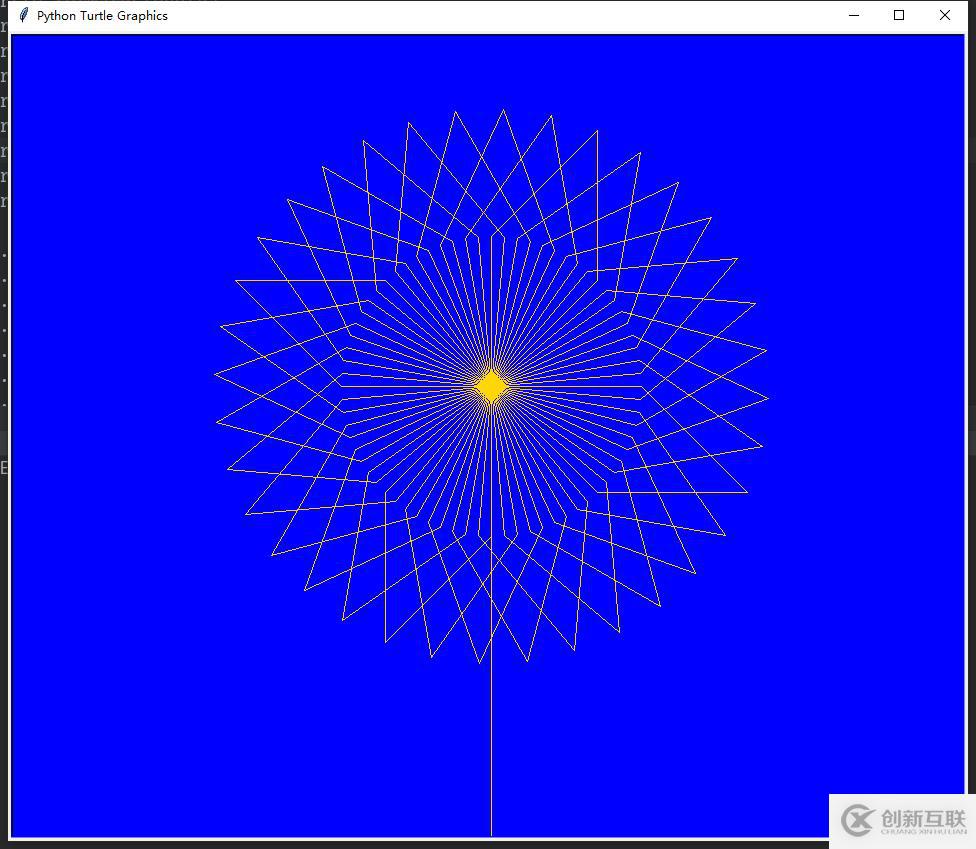Click the 创新互联 watermark Chinese text
The width and height of the screenshot is (976, 849).
(923, 817)
